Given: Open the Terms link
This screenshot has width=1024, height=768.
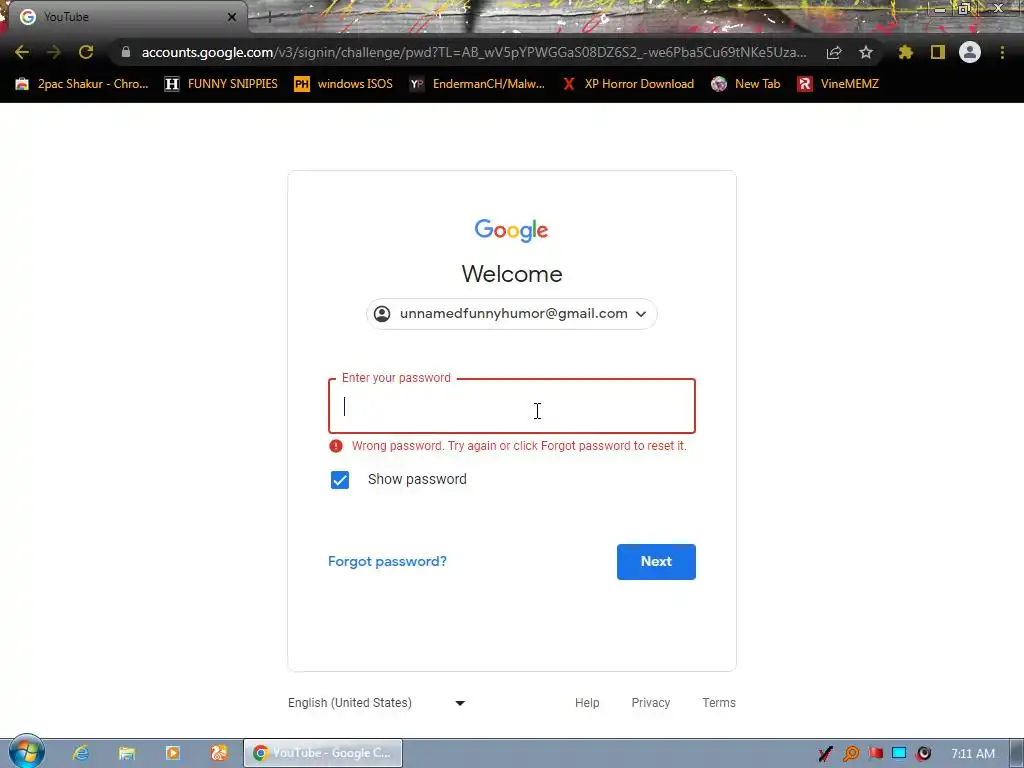Looking at the screenshot, I should (719, 703).
